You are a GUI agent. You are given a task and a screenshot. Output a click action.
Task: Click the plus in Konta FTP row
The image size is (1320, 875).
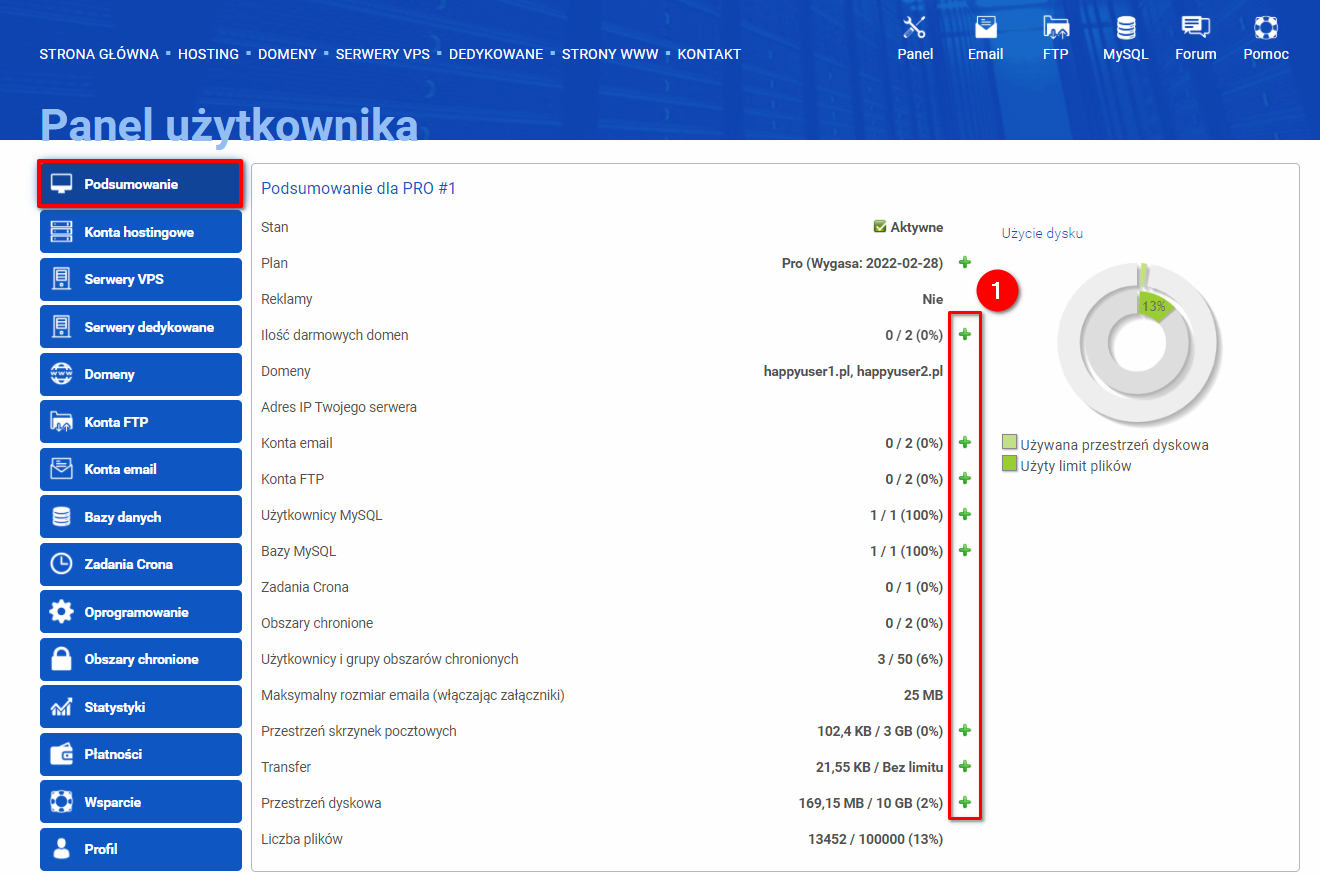point(965,478)
